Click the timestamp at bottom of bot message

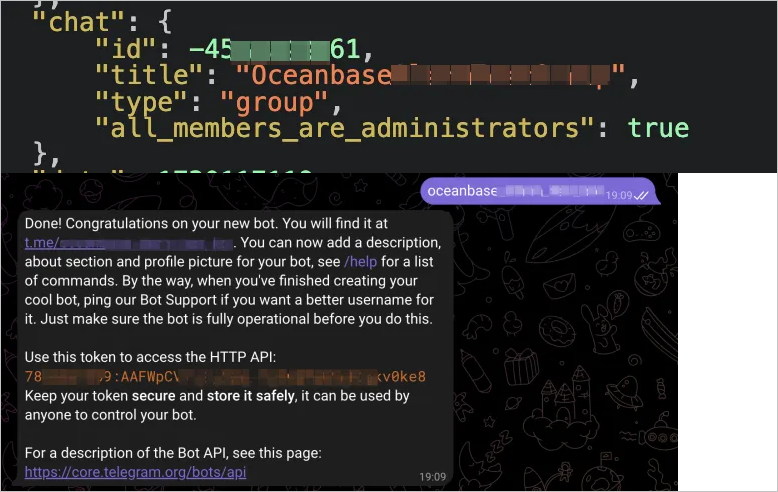pos(432,477)
